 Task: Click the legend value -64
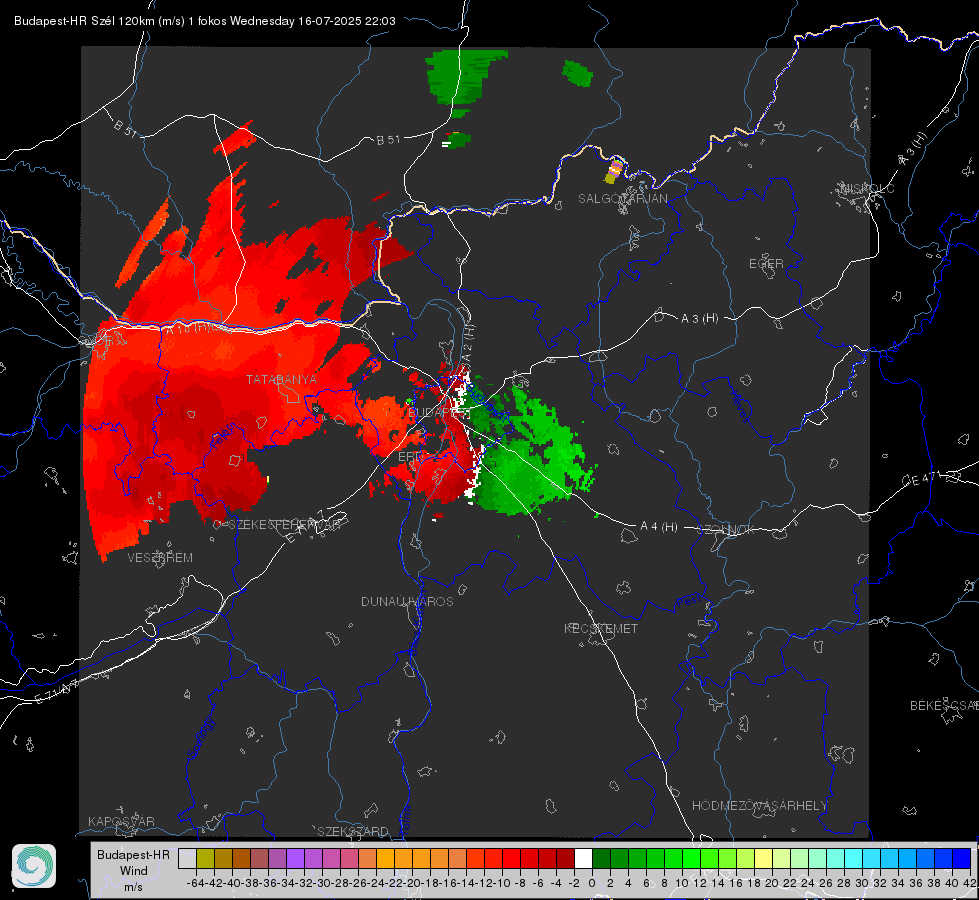click(196, 883)
